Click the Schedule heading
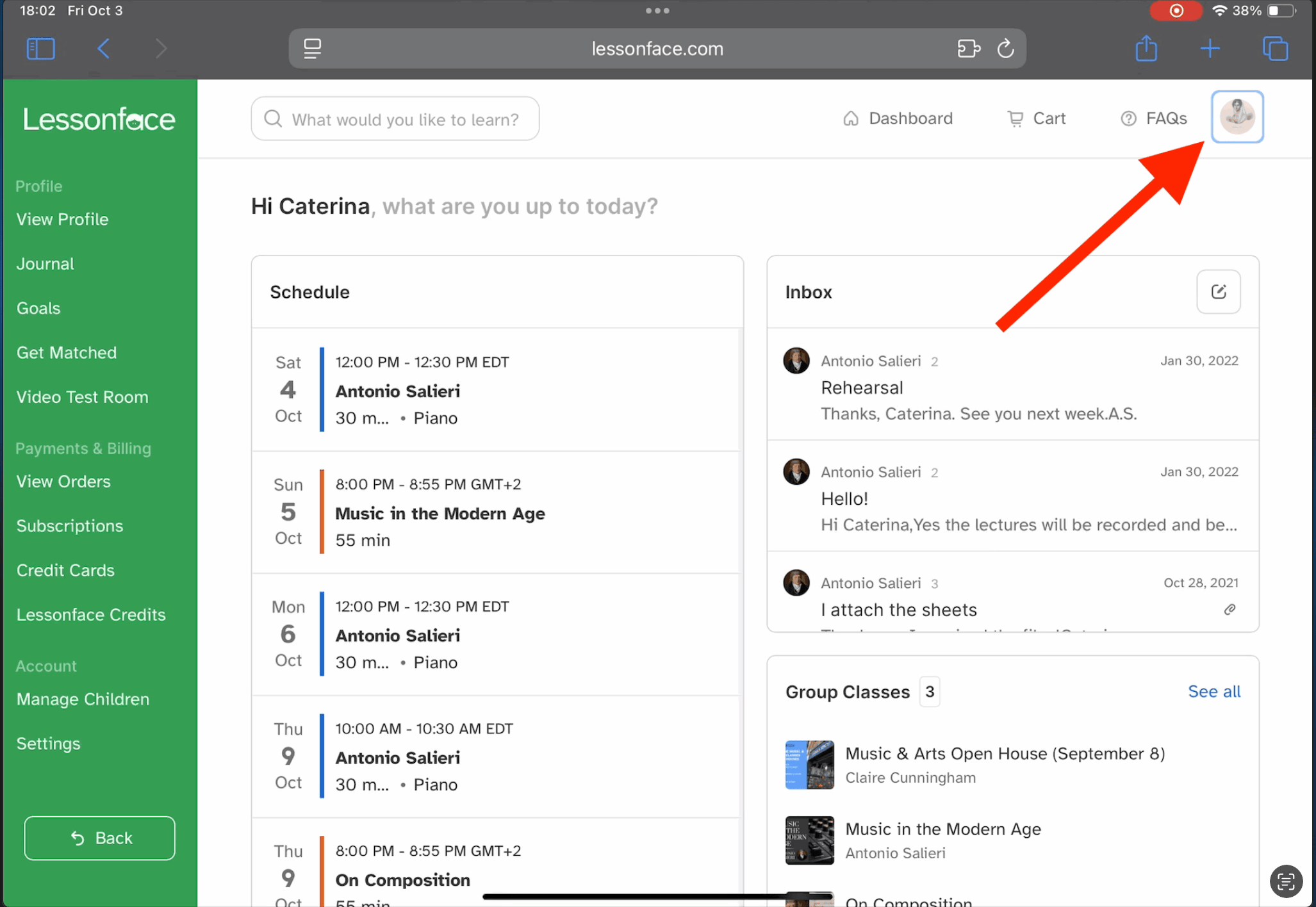The height and width of the screenshot is (907, 1316). 310,292
